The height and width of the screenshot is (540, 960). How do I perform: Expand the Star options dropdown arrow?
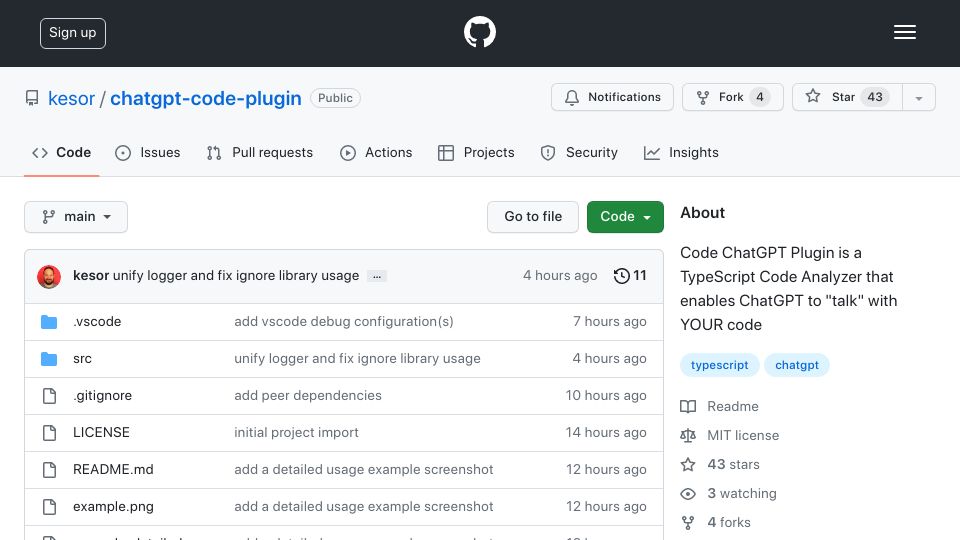tap(918, 97)
